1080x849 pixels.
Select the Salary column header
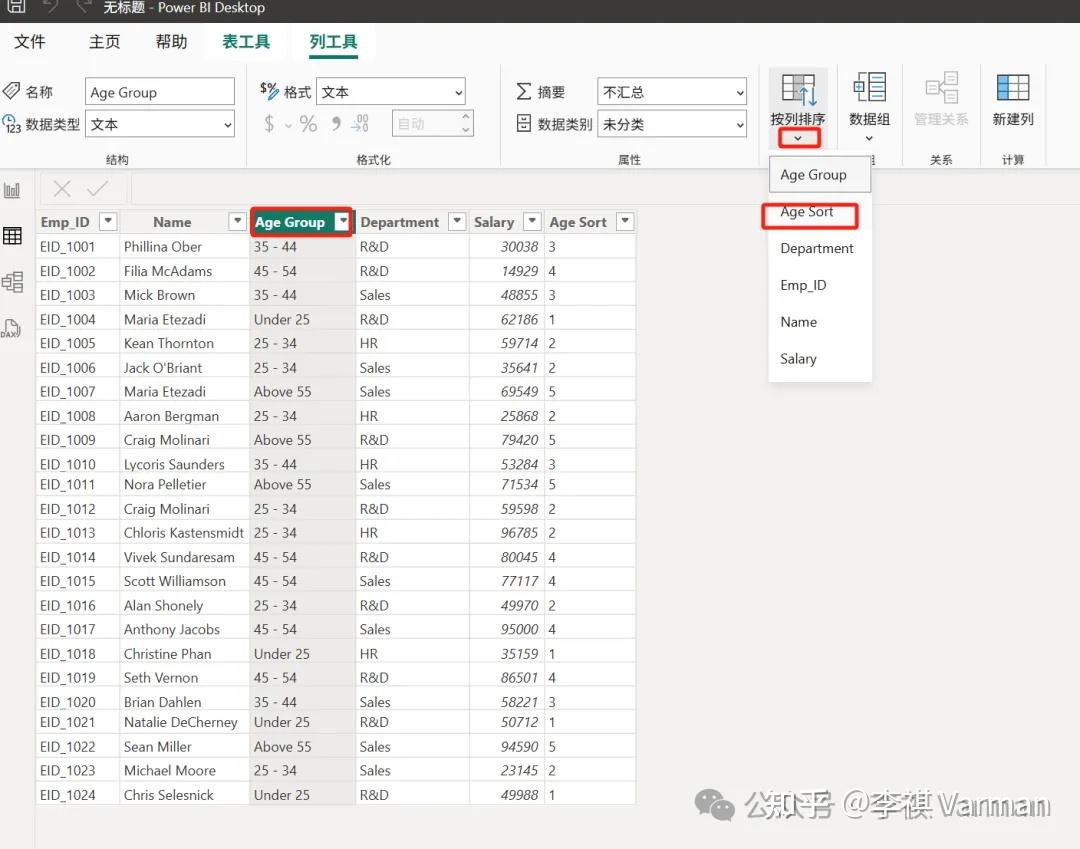[494, 222]
